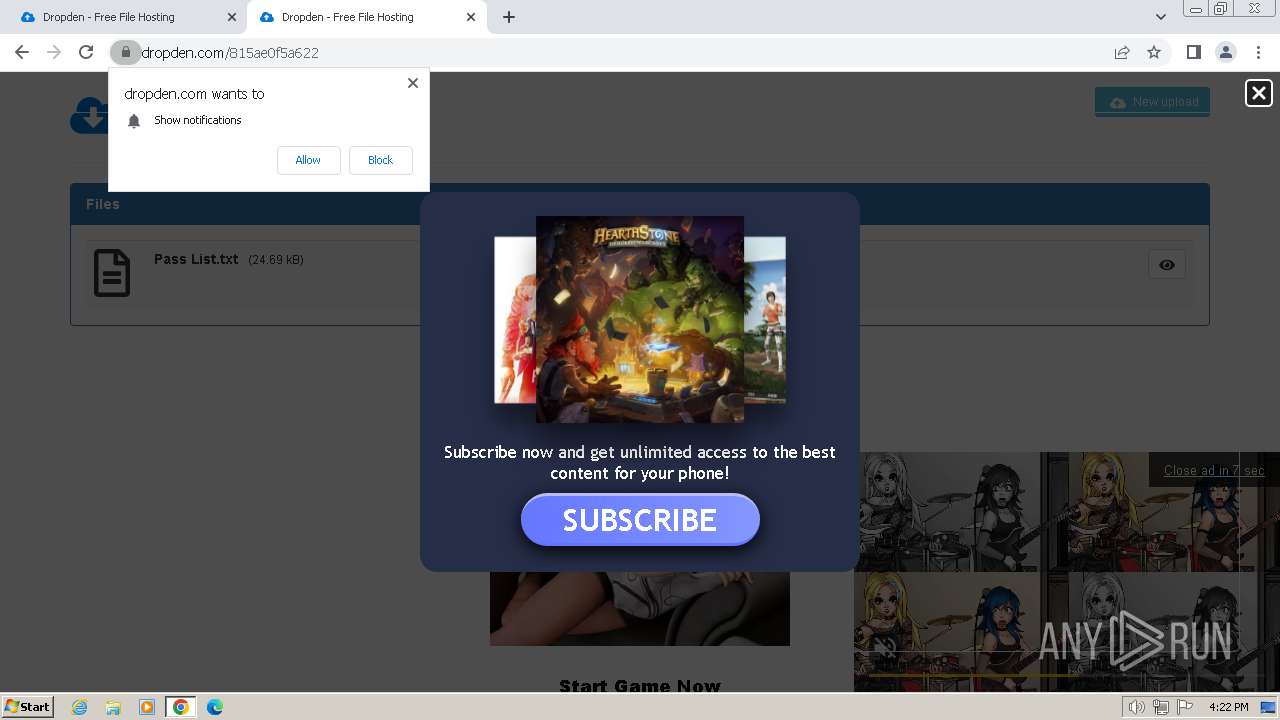1280x720 pixels.
Task: Click the ad video progress bar
Action: (x=1066, y=674)
